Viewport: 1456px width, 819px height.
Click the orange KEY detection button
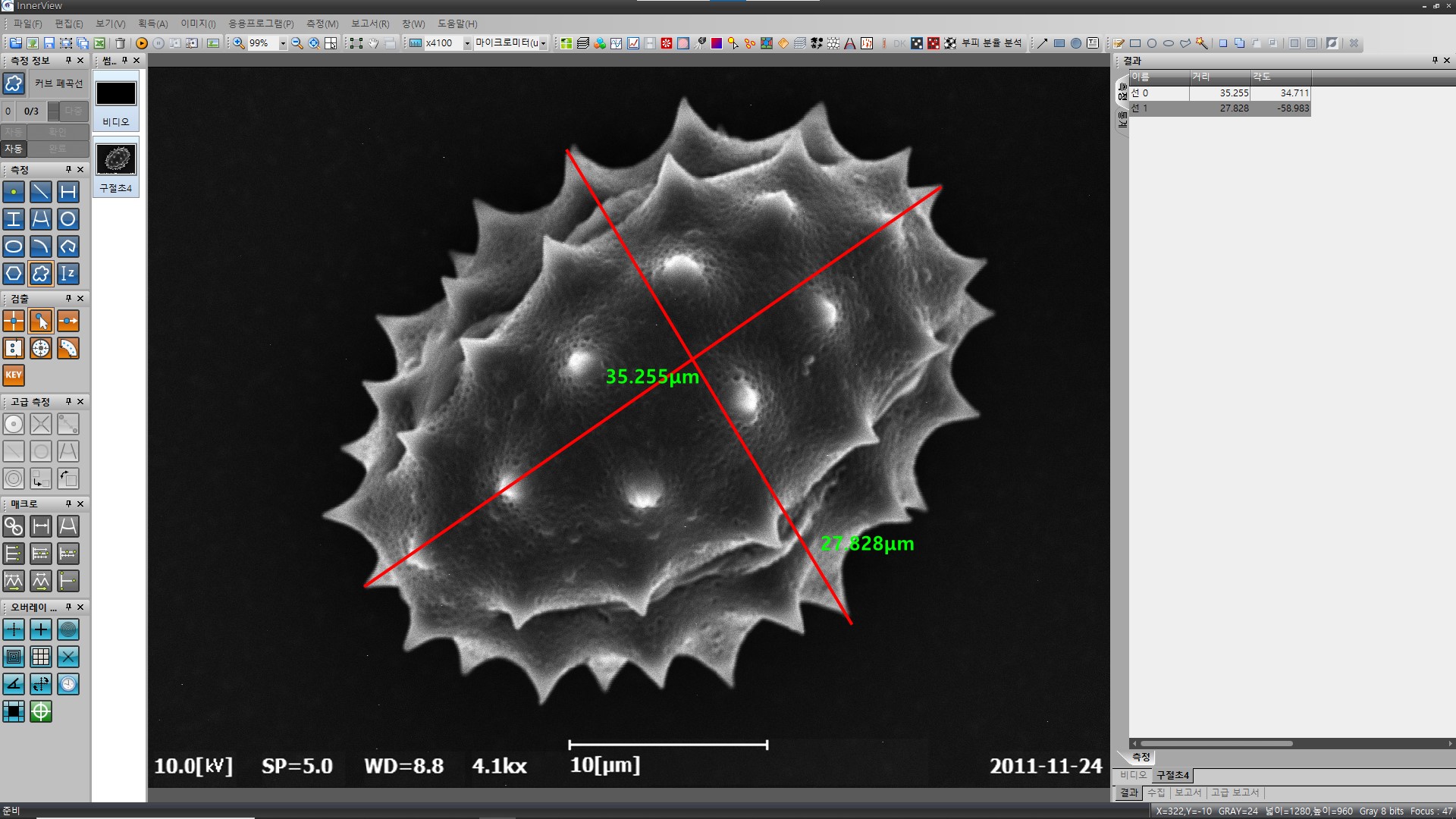pyautogui.click(x=14, y=375)
